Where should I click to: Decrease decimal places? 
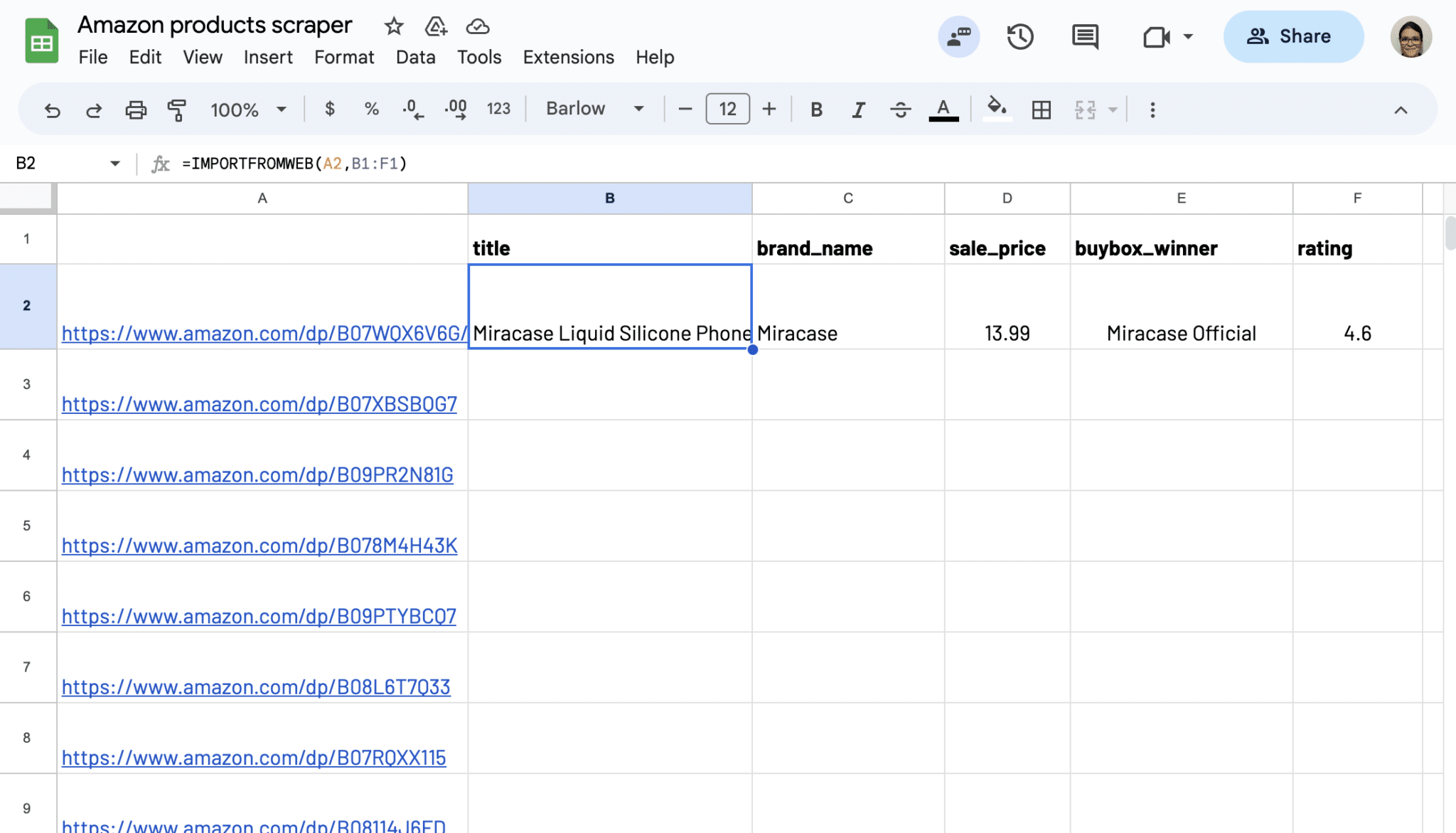point(412,109)
